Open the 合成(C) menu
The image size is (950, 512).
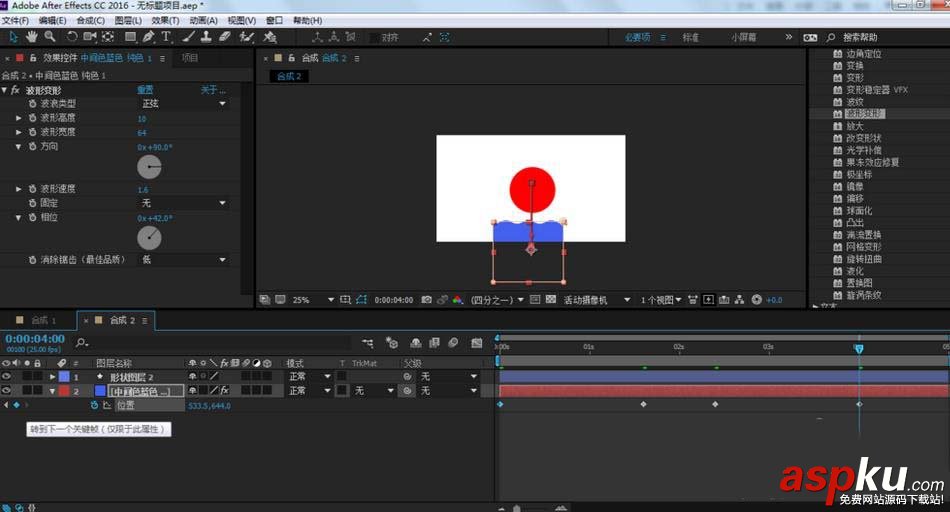[x=90, y=20]
